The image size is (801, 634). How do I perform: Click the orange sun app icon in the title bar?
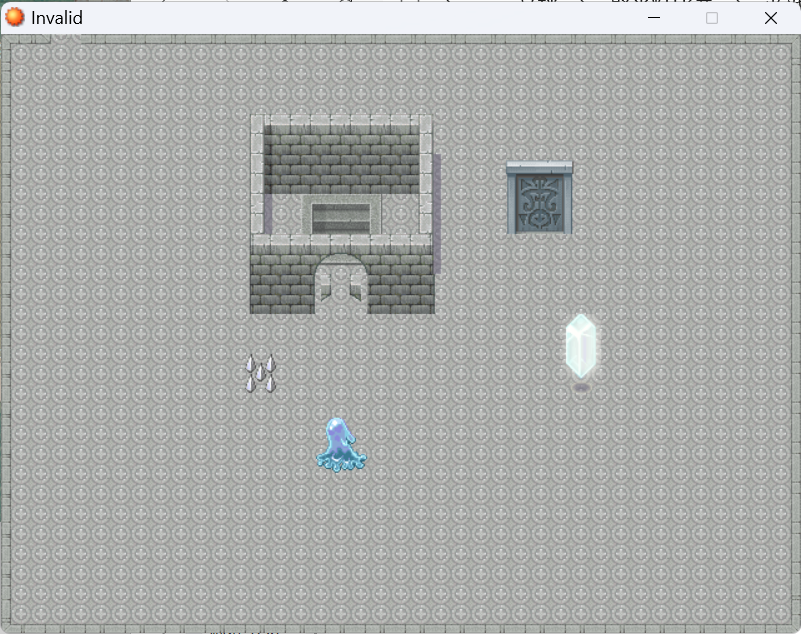coord(15,17)
